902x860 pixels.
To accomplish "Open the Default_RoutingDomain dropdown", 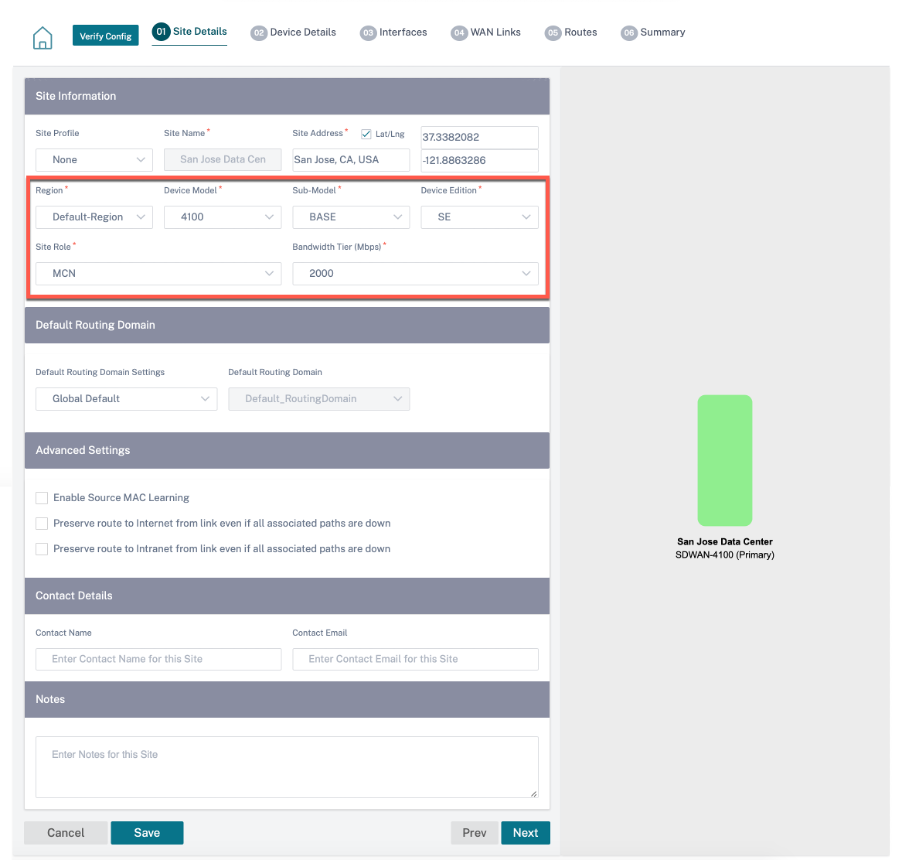I will click(319, 399).
